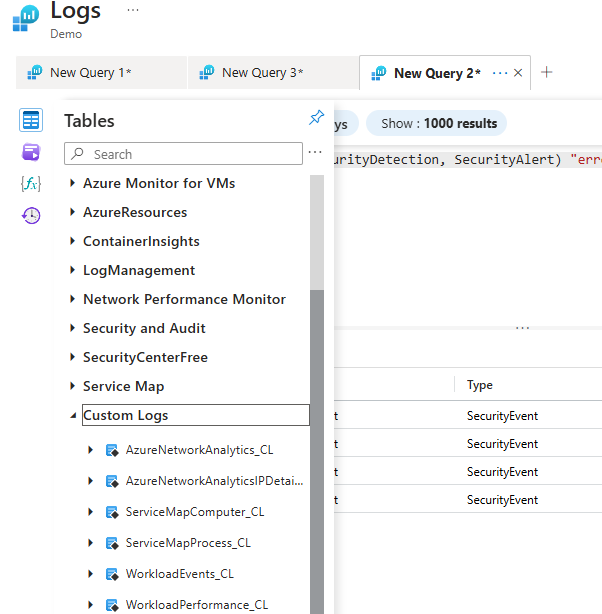
Task: Click the ServiceMapComputer_CL table icon
Action: pyautogui.click(x=112, y=512)
